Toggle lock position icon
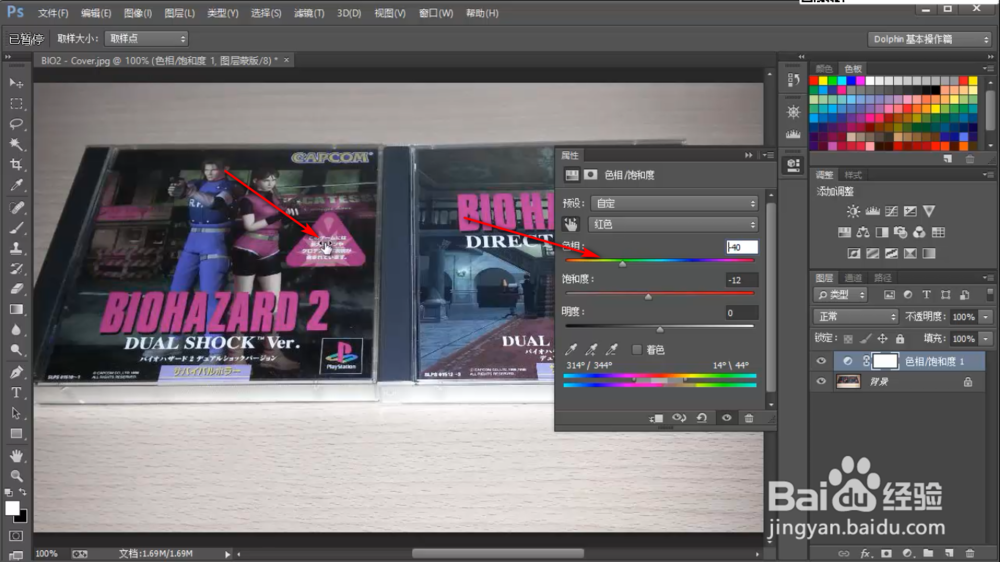 tap(883, 339)
